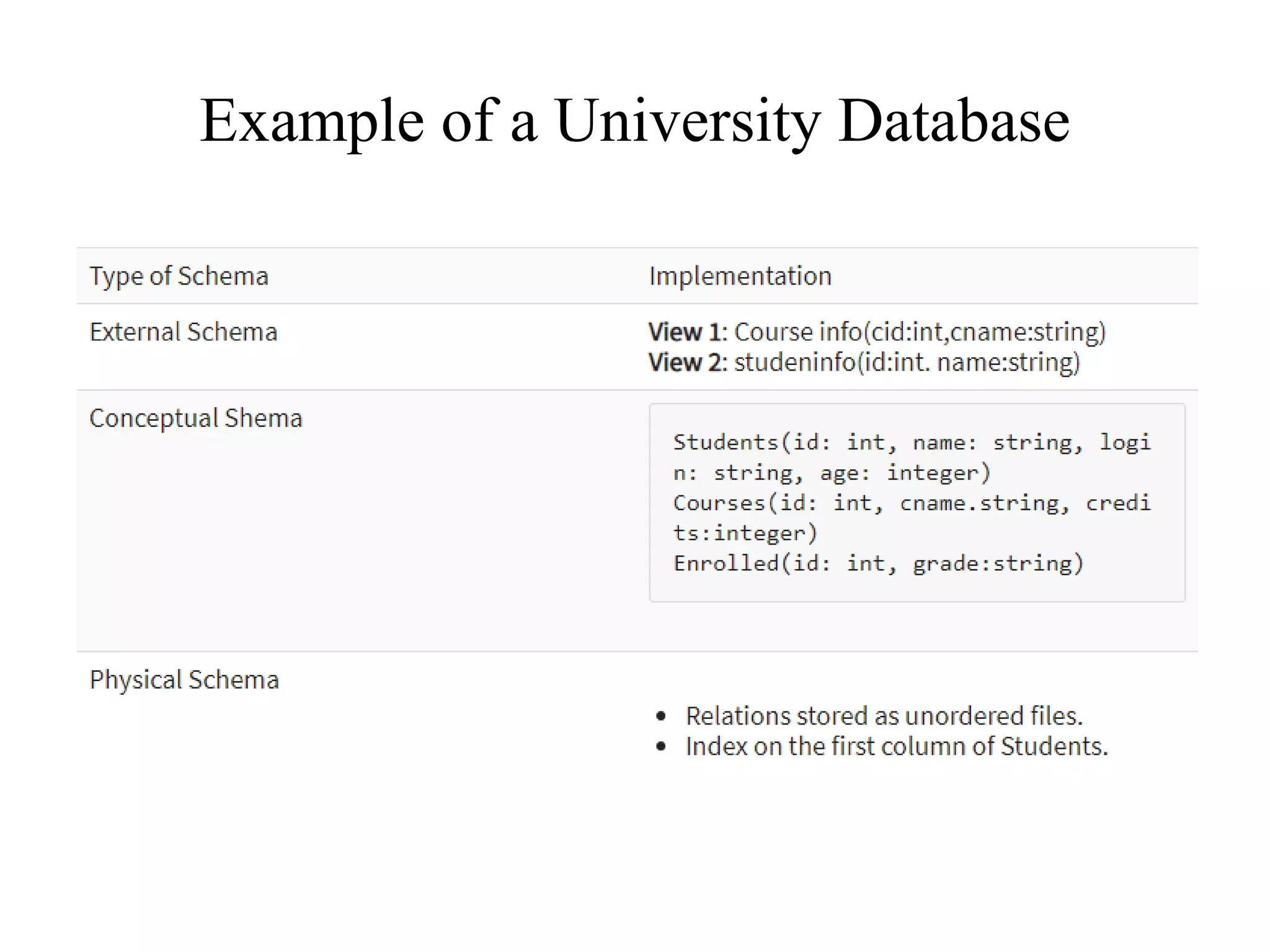
Task: Click the word "Database" in the slide title
Action: [x=953, y=121]
